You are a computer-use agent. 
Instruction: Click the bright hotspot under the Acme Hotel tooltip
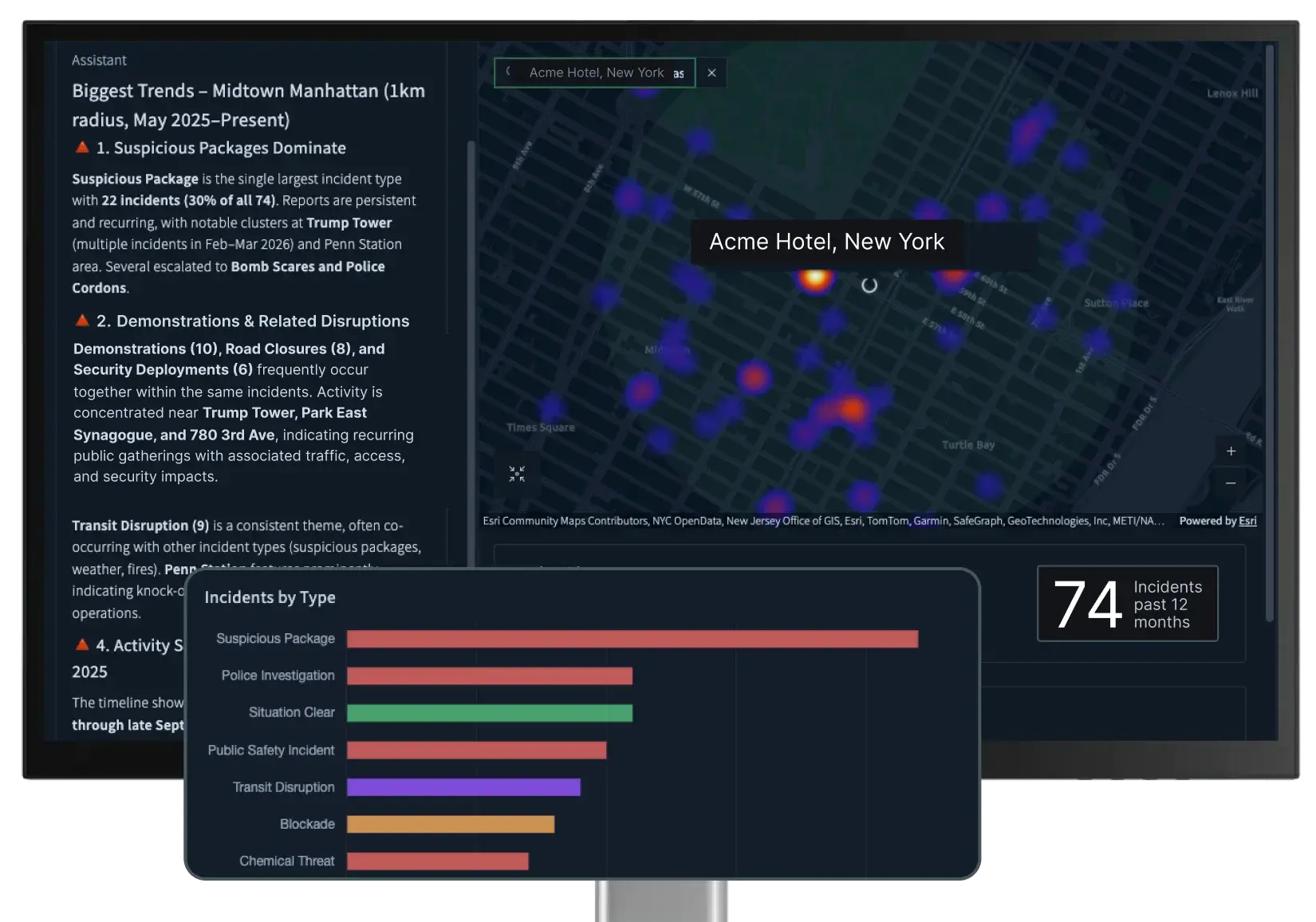[x=814, y=278]
